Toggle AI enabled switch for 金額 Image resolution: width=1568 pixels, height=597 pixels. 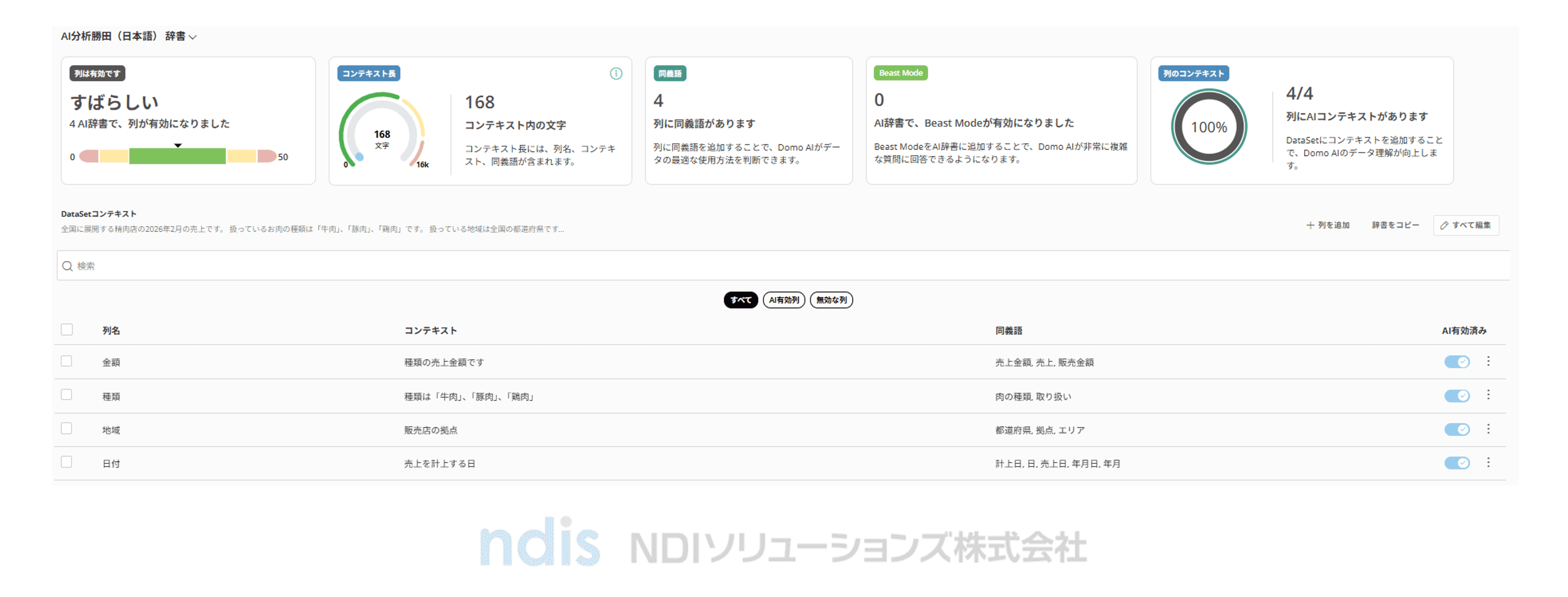click(x=1457, y=362)
